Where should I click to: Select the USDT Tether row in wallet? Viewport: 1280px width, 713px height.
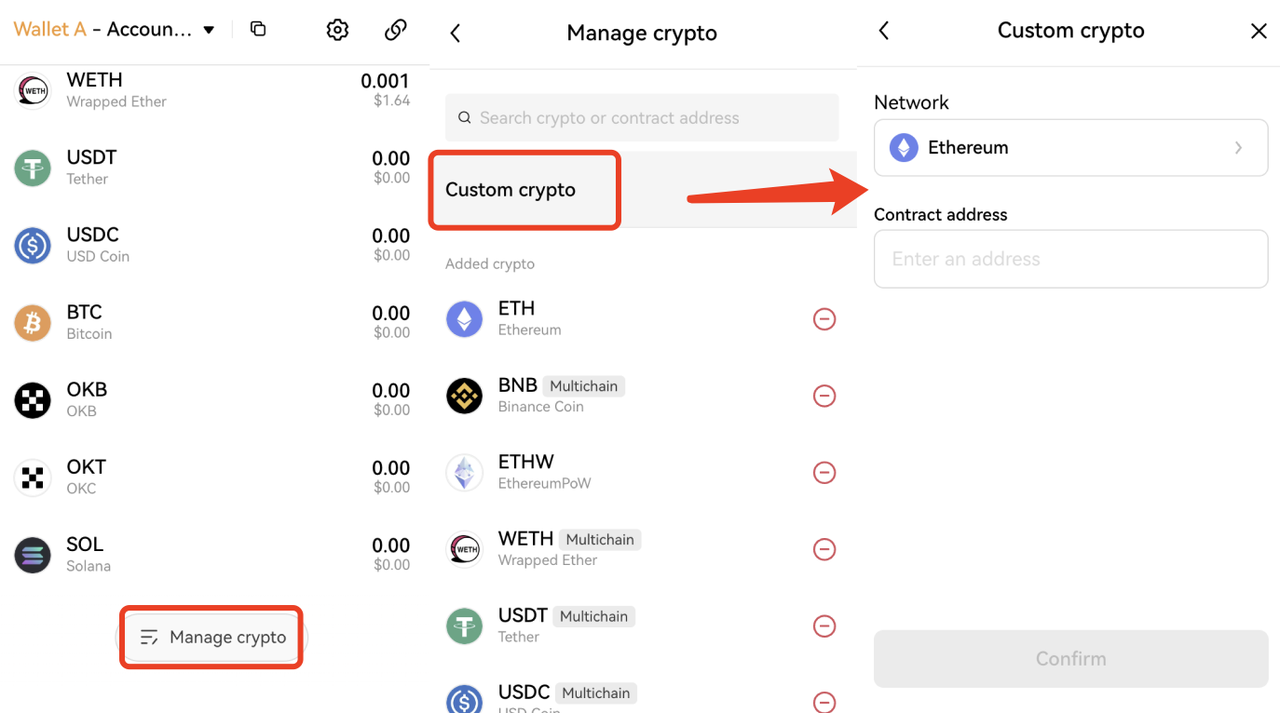(x=212, y=168)
